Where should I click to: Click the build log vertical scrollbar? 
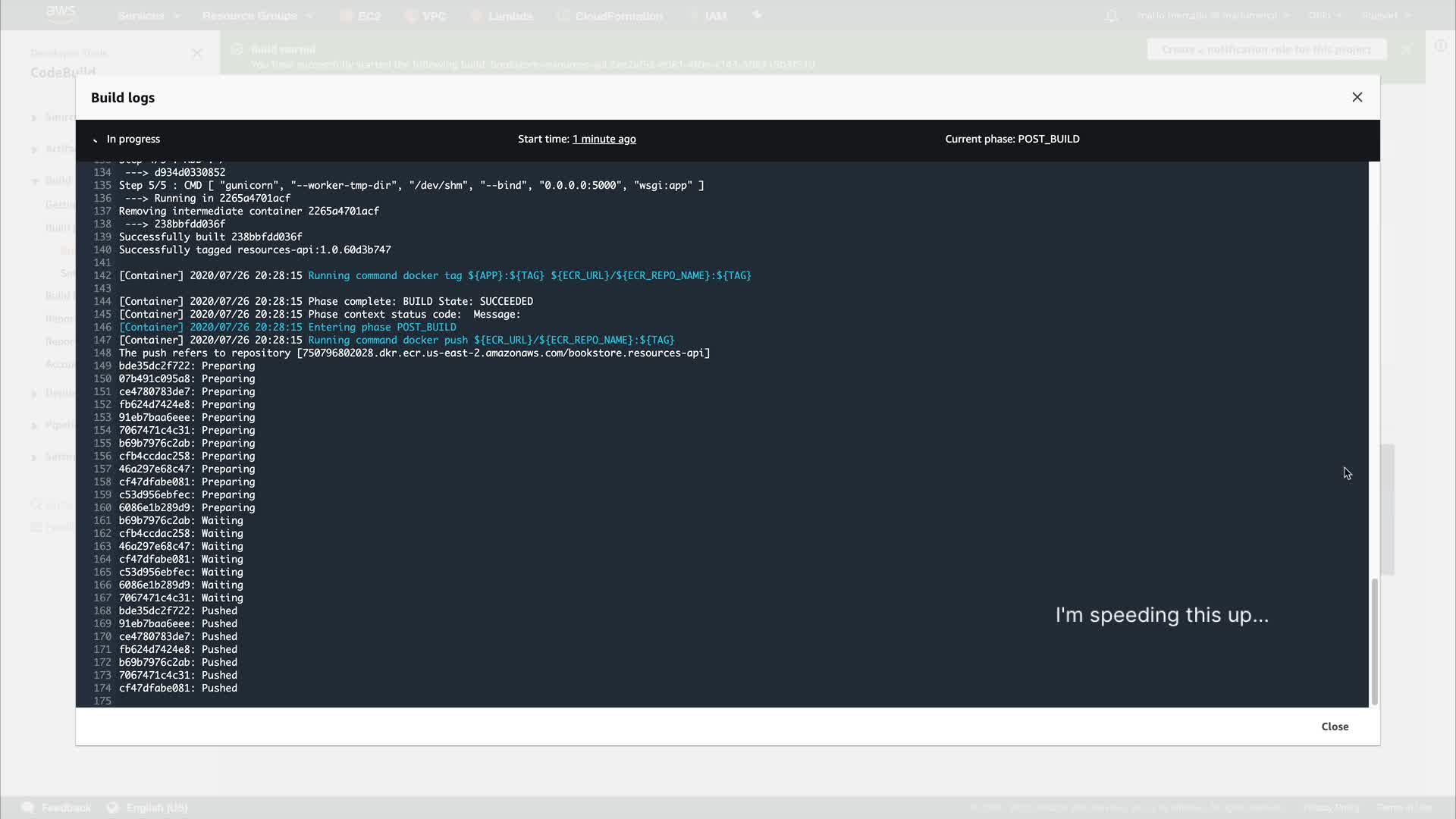pos(1373,641)
